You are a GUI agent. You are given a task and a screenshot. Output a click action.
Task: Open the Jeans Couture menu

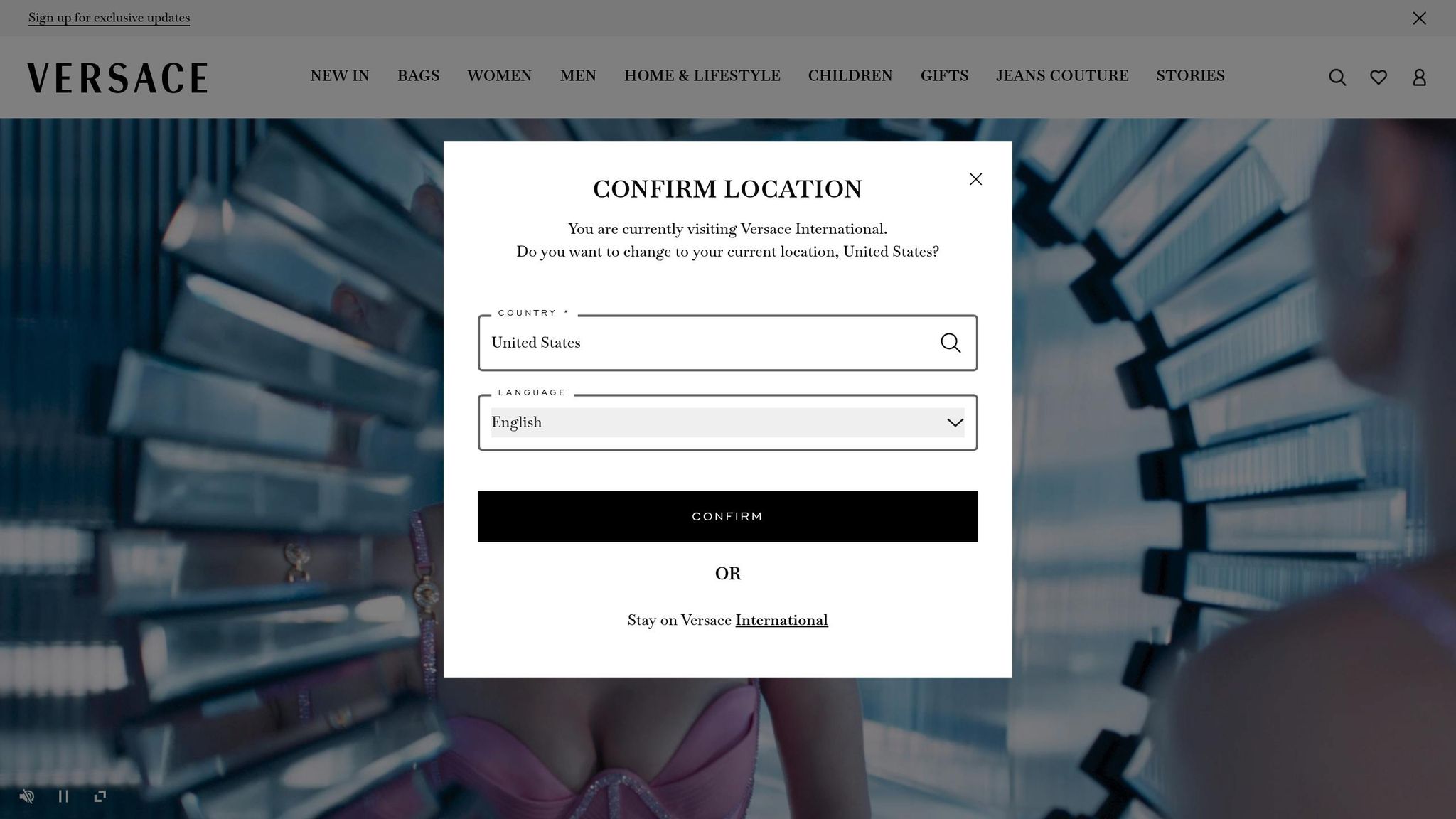pyautogui.click(x=1062, y=76)
